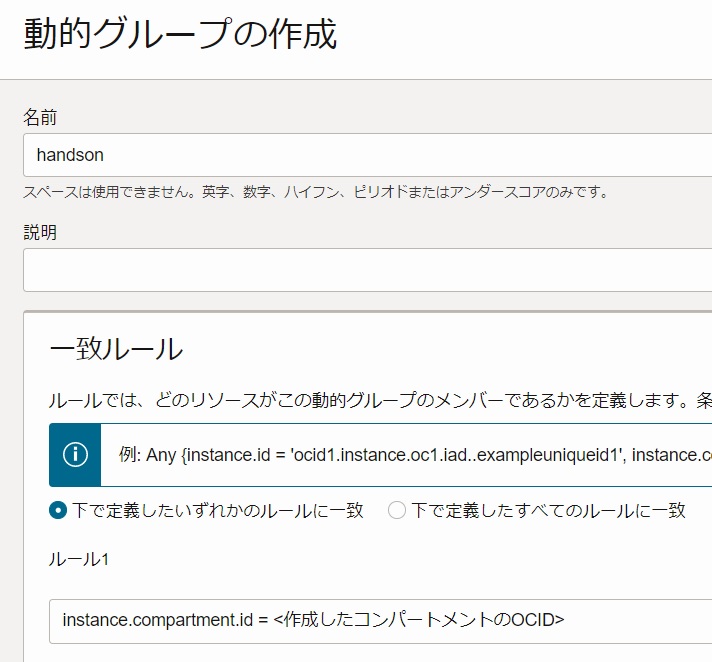Click the rule description sentence under 一致ルール
Image resolution: width=712 pixels, height=662 pixels.
pyautogui.click(x=380, y=401)
